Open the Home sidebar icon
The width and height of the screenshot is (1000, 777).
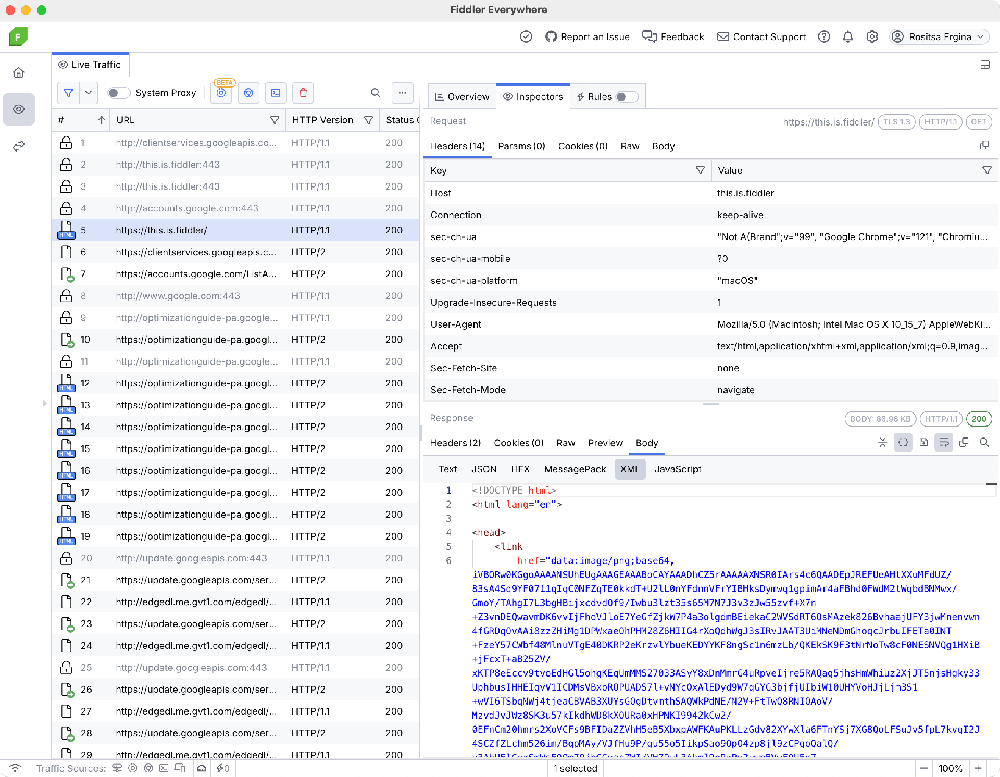coord(18,73)
